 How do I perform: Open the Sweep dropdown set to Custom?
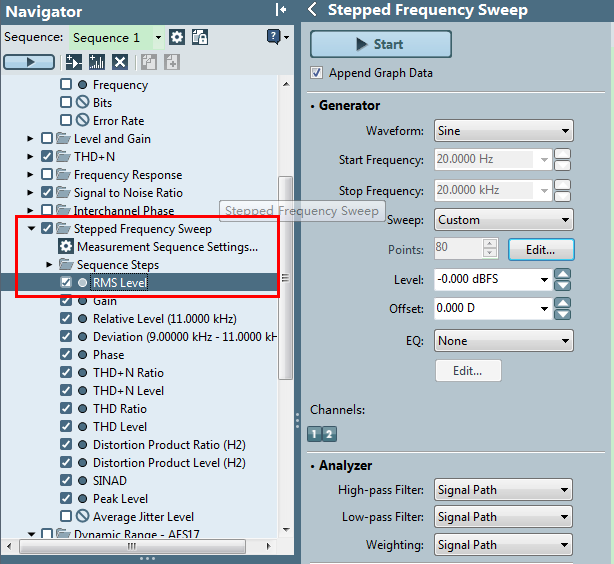click(504, 220)
